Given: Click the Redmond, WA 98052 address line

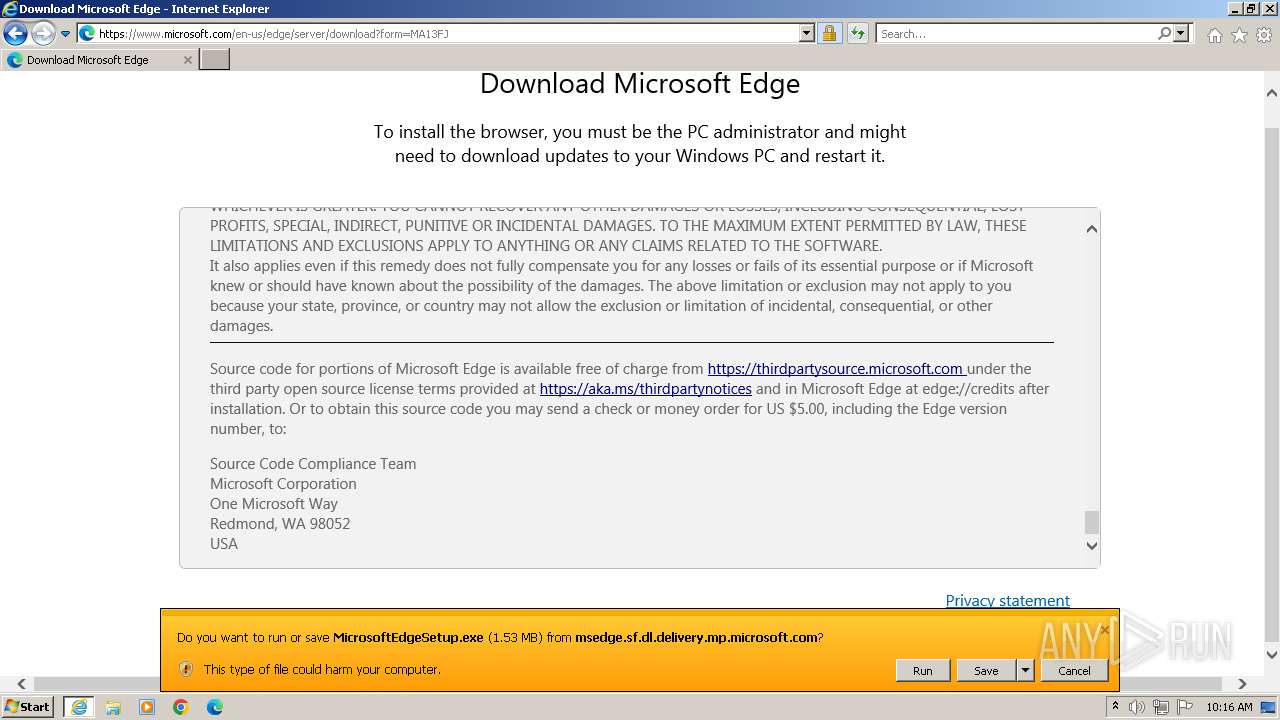Looking at the screenshot, I should pyautogui.click(x=280, y=524).
